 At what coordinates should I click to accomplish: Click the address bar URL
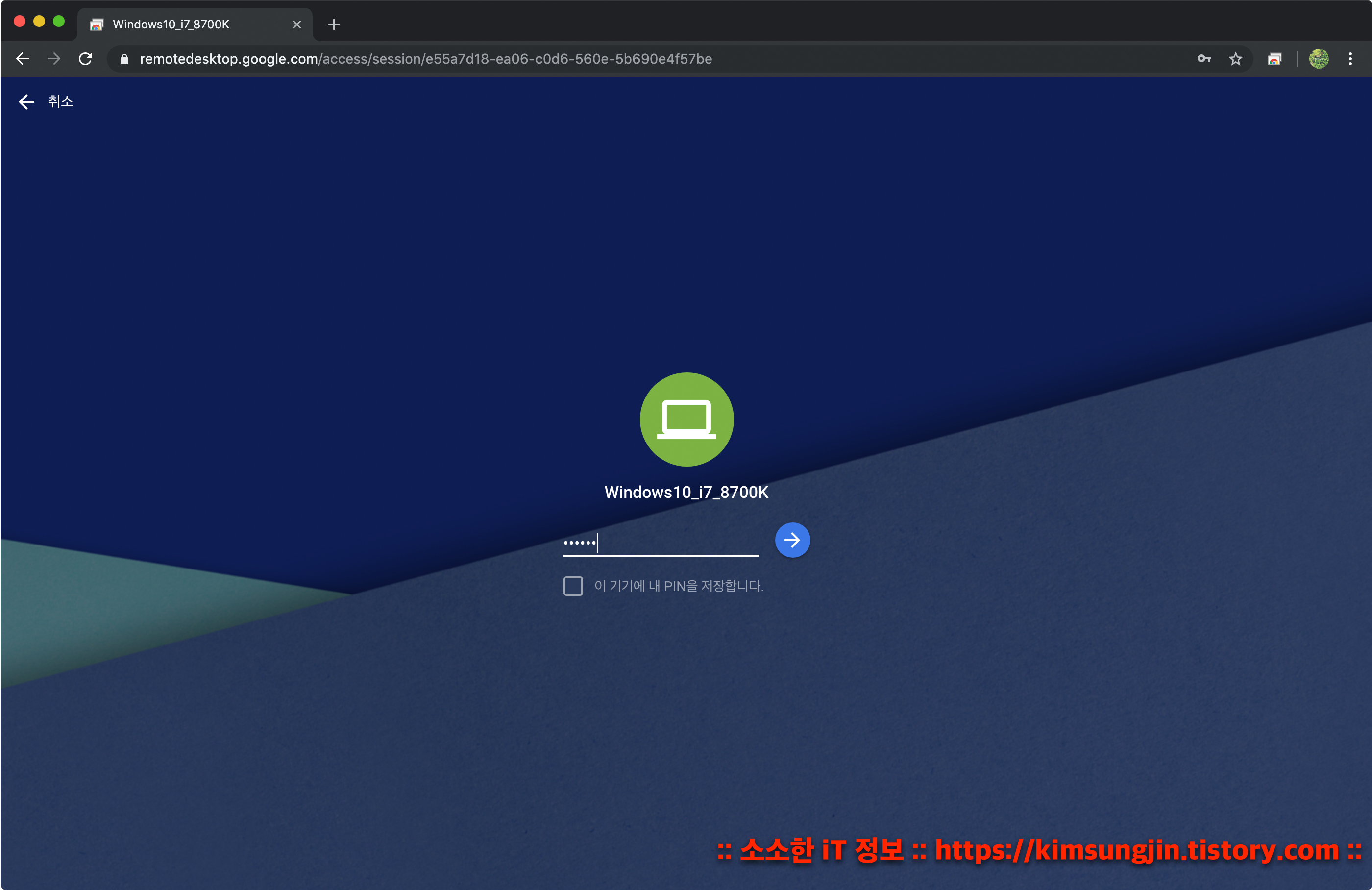tap(425, 59)
